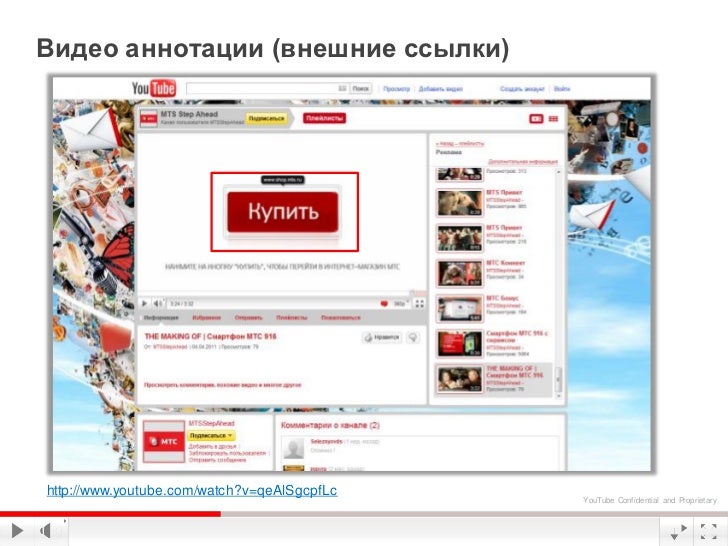Open the Добавить видео link

tap(441, 89)
